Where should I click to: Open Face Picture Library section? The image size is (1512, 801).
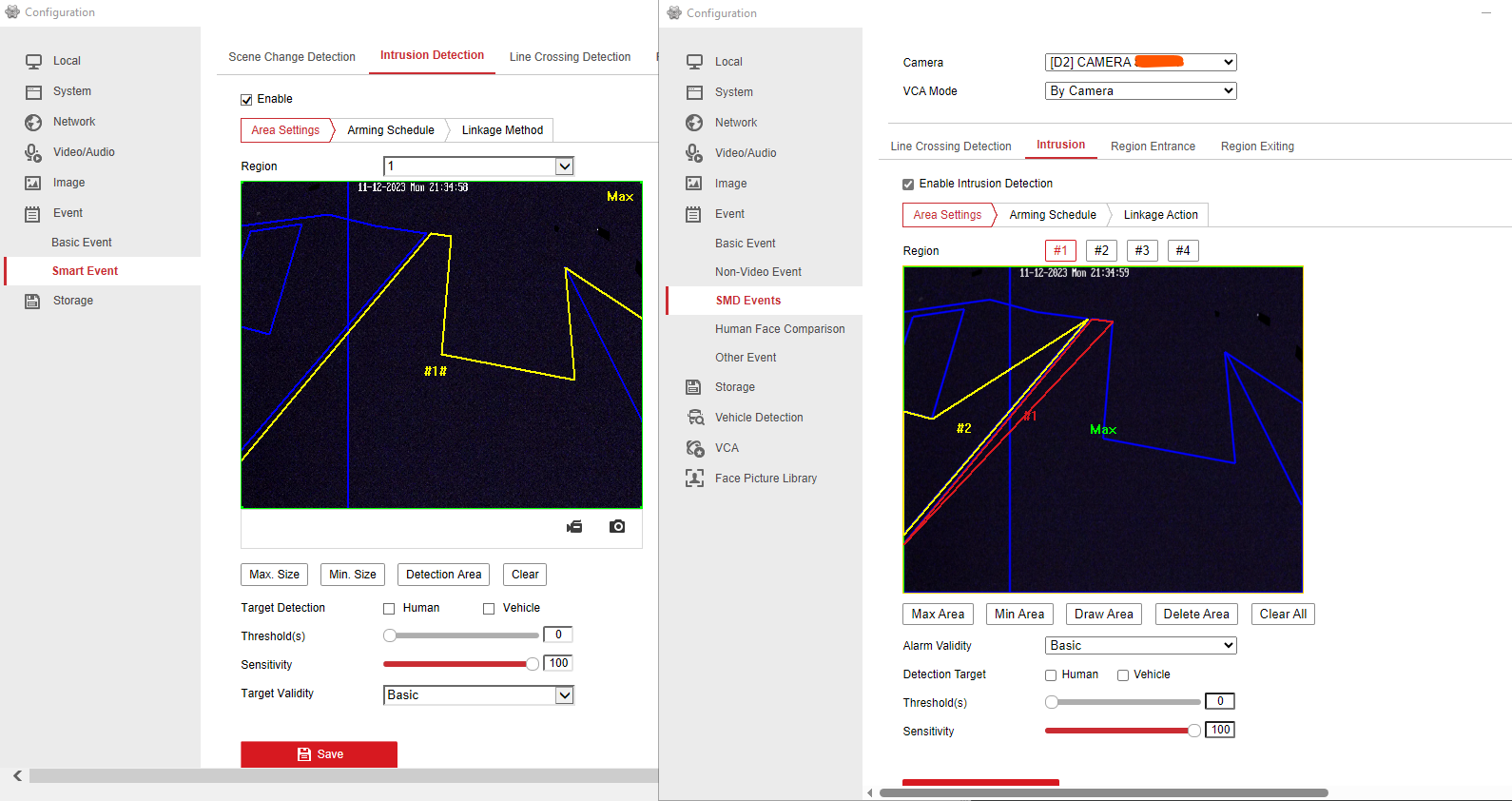click(765, 479)
